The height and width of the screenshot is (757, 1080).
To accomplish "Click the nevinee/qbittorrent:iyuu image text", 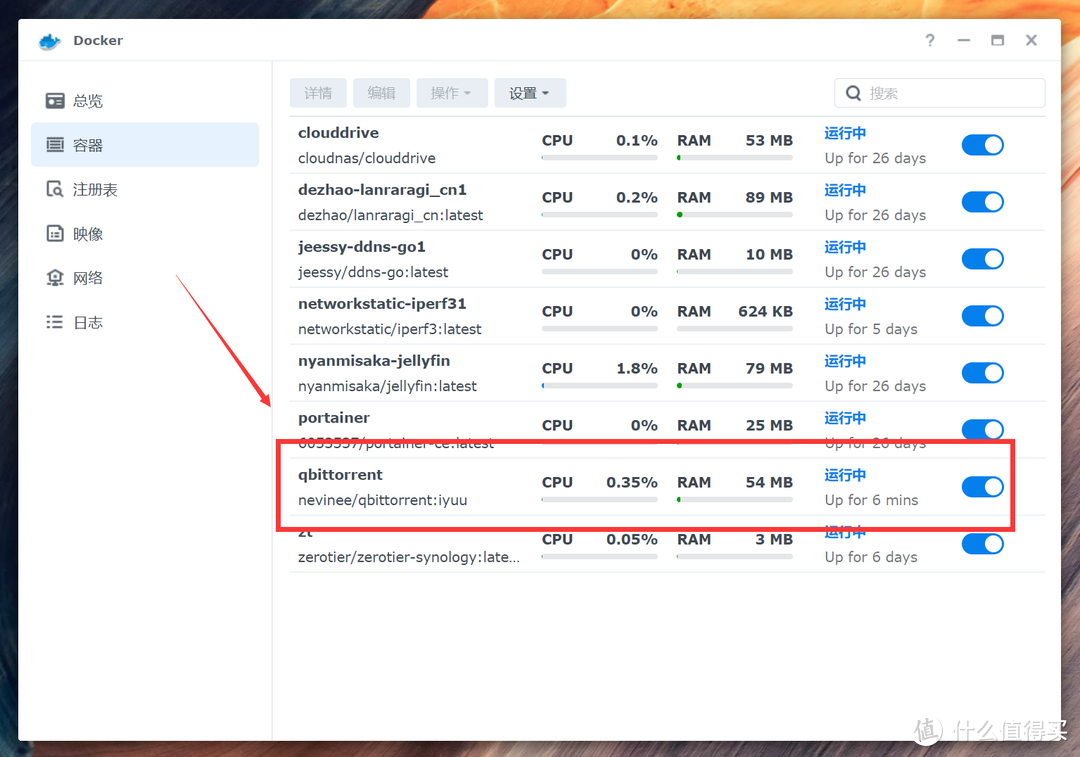I will [382, 500].
